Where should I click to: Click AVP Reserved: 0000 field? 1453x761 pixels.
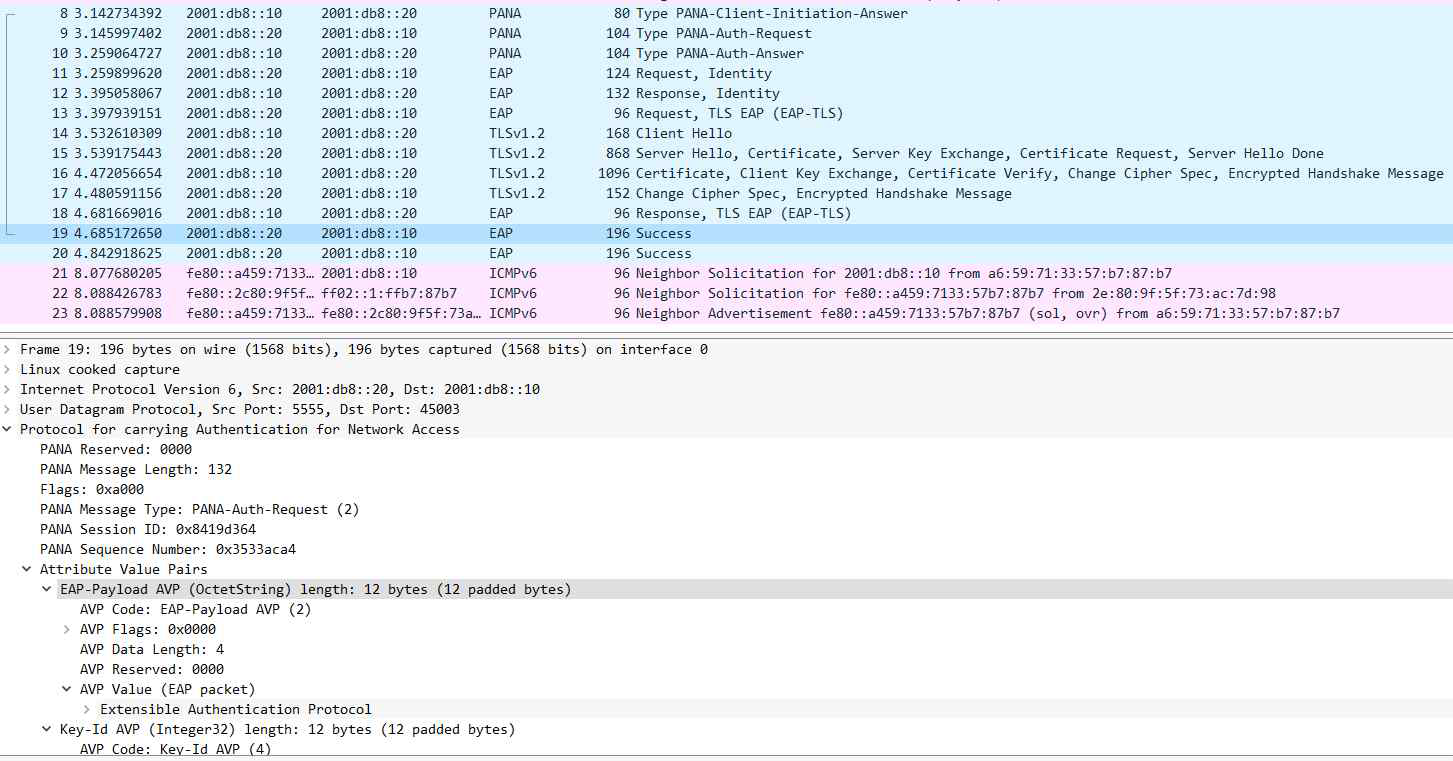pyautogui.click(x=152, y=669)
